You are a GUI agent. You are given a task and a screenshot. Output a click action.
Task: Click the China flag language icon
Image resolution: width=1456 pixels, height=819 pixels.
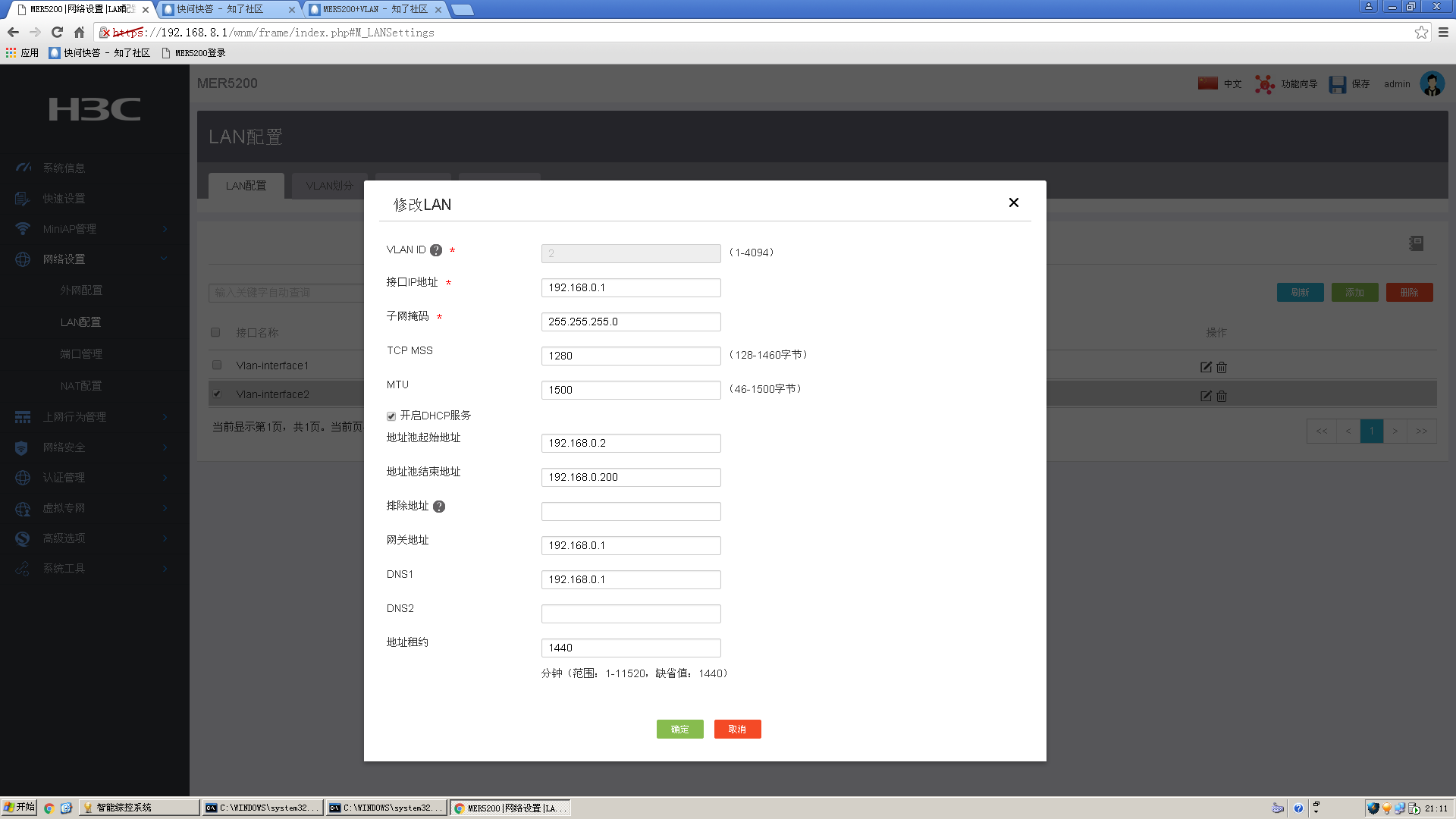(1208, 83)
